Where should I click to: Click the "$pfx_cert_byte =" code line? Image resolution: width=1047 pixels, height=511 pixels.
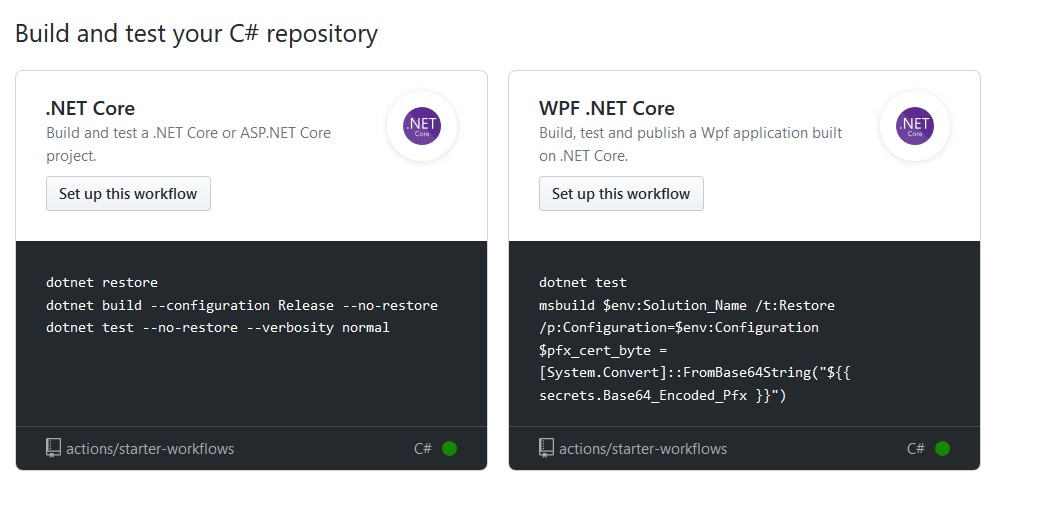click(x=604, y=351)
